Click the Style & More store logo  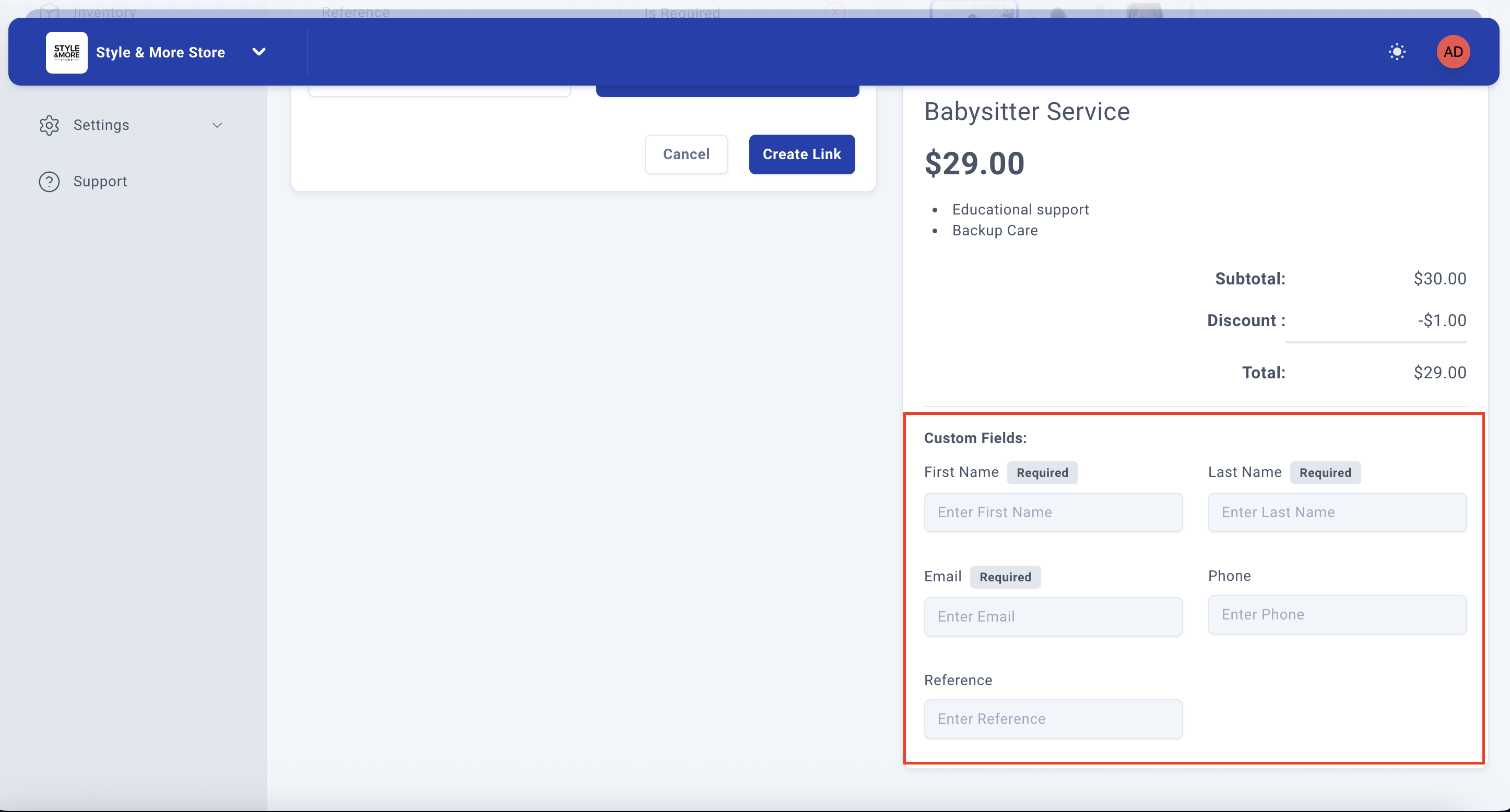click(67, 52)
